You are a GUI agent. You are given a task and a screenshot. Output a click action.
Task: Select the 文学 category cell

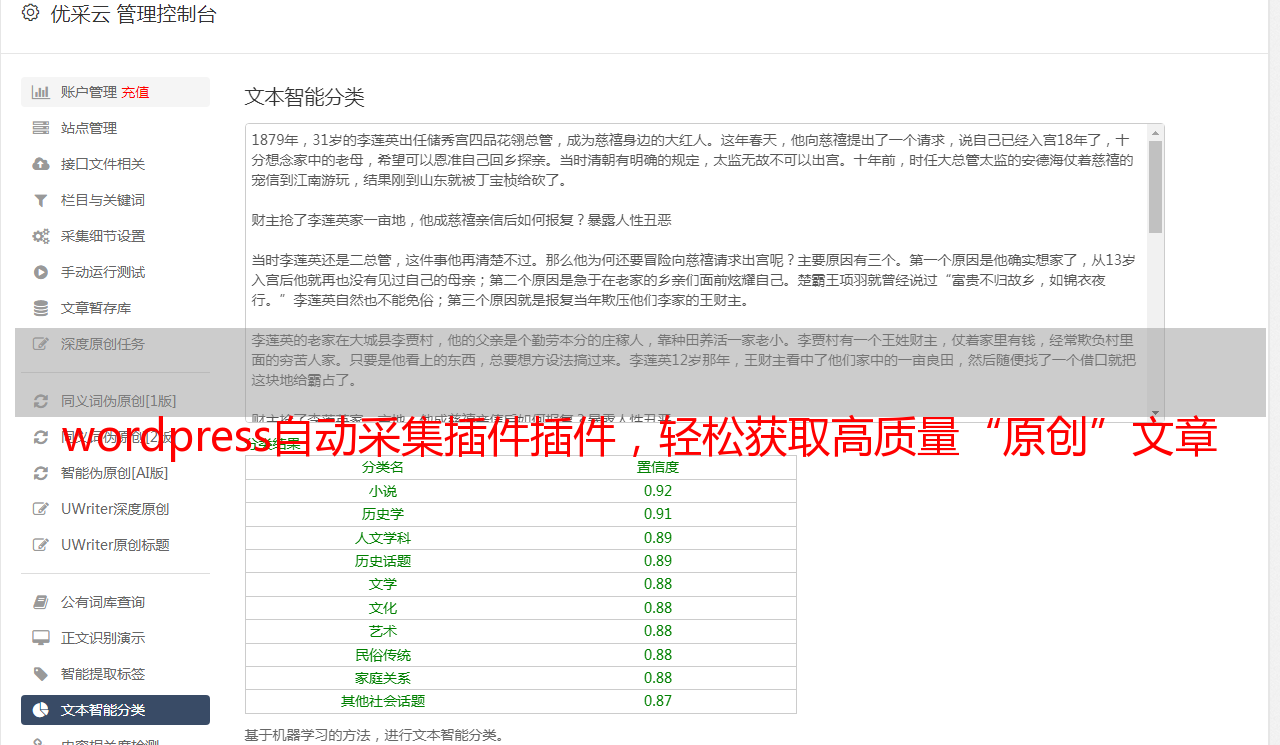point(383,584)
